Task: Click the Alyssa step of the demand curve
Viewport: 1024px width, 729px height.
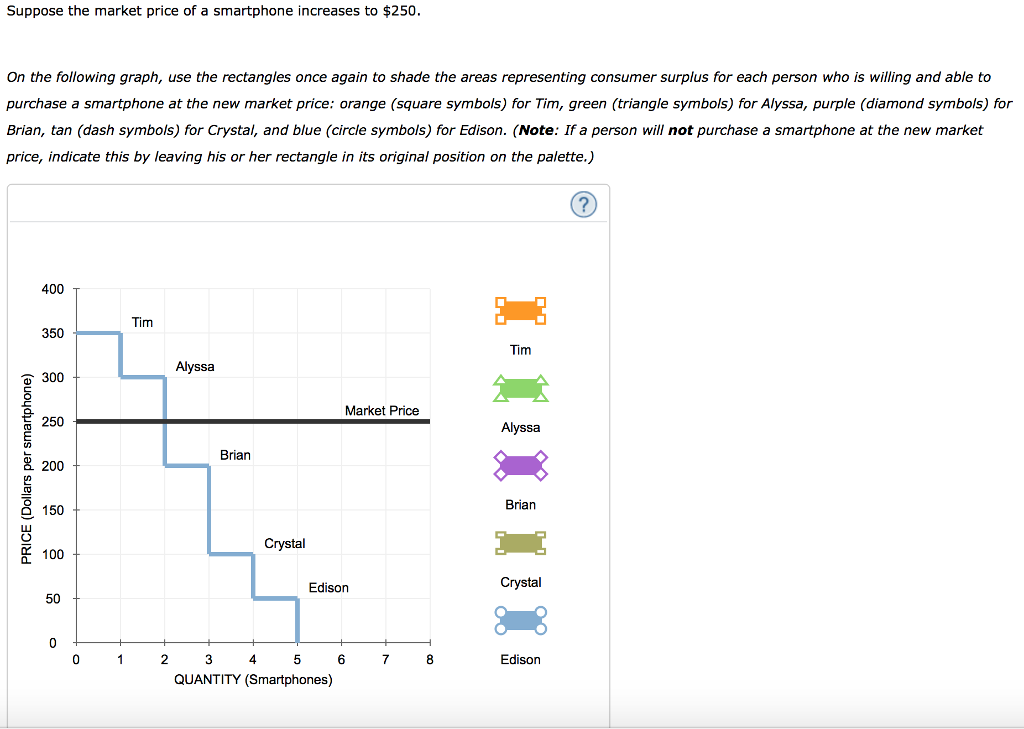Action: 142,377
